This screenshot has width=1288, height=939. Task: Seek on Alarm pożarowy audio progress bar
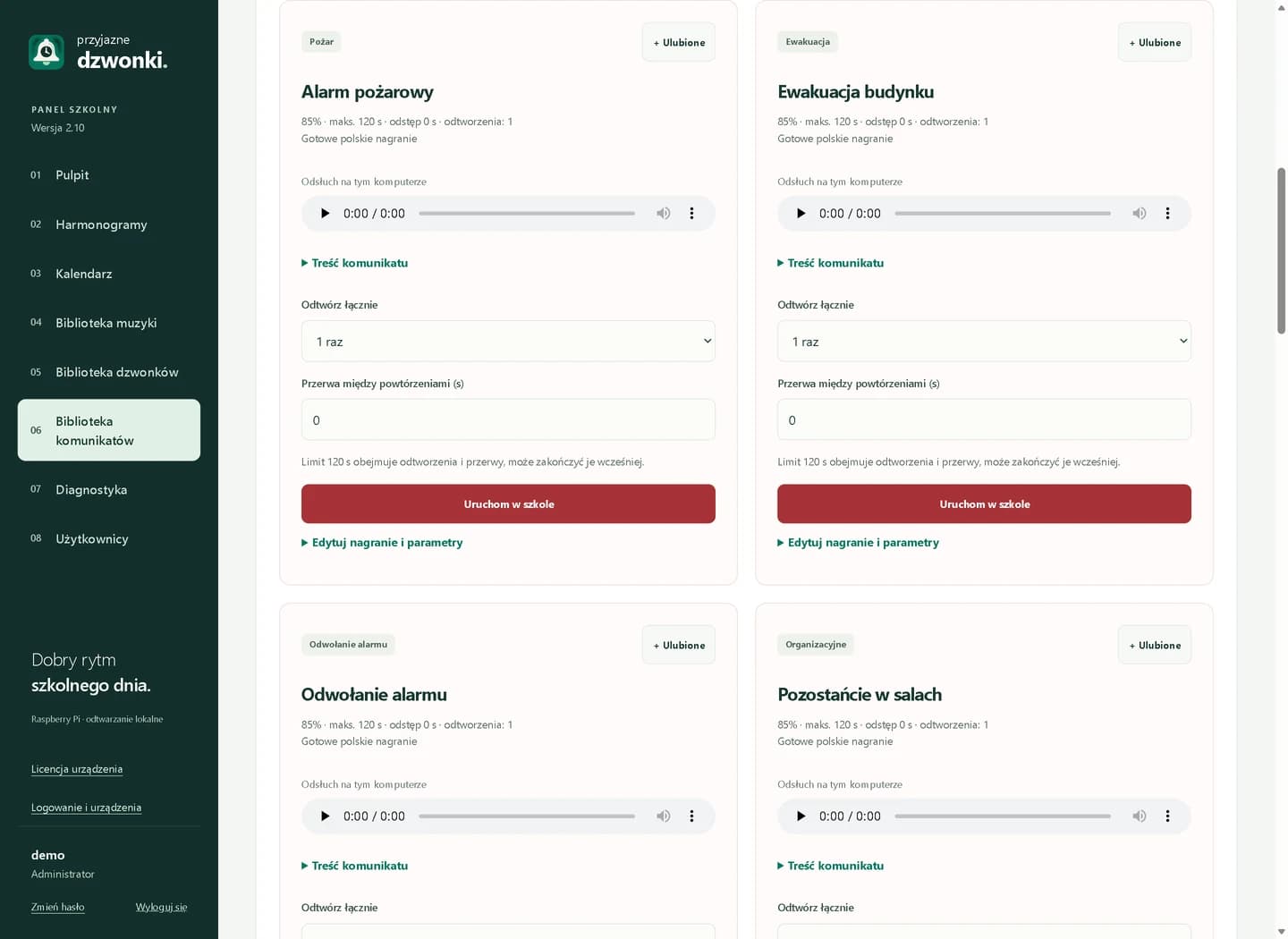[x=527, y=214]
